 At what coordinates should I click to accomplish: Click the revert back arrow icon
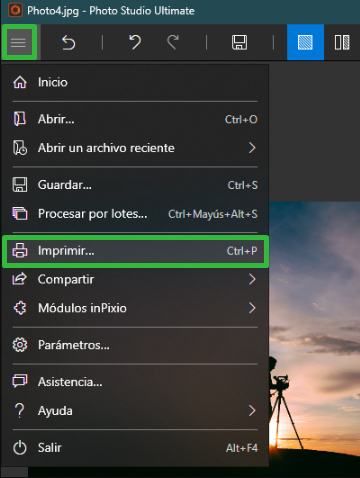coord(69,43)
